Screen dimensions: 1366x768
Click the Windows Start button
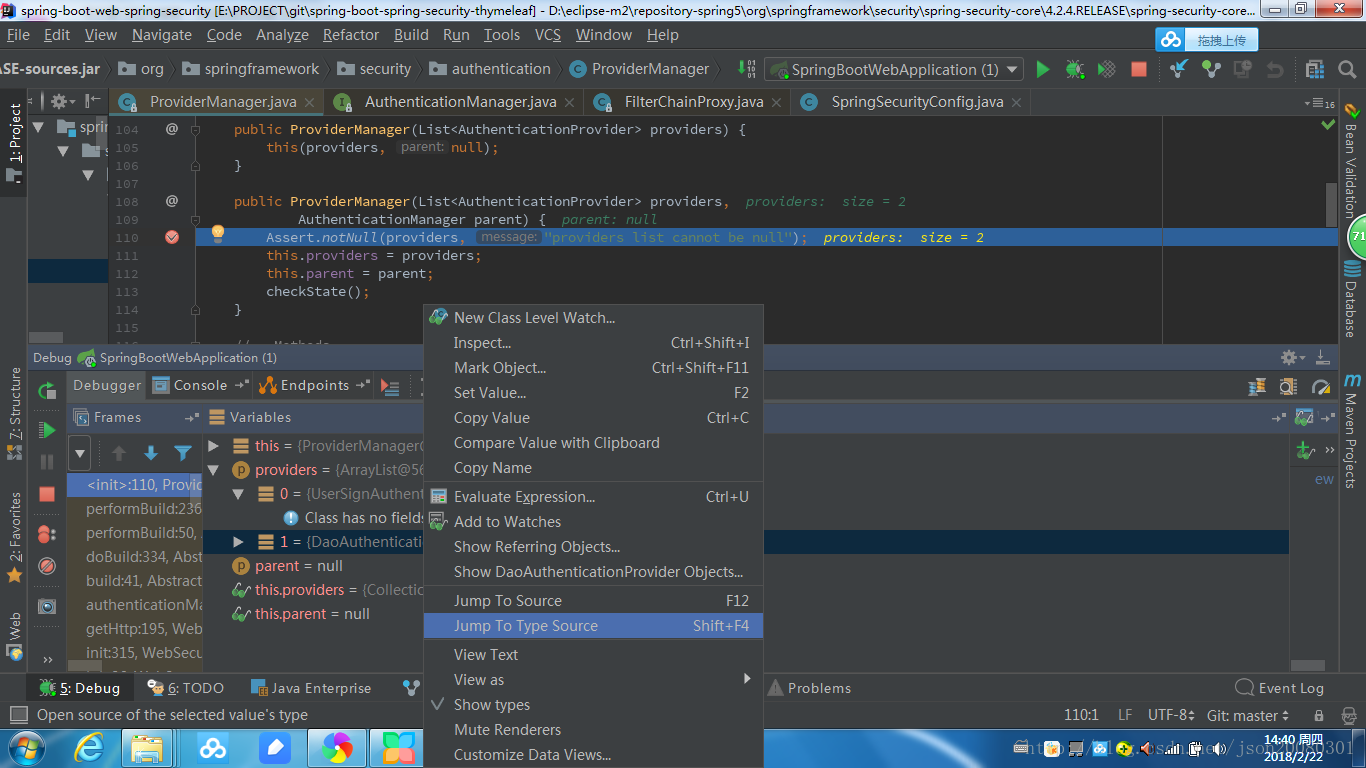[26, 747]
